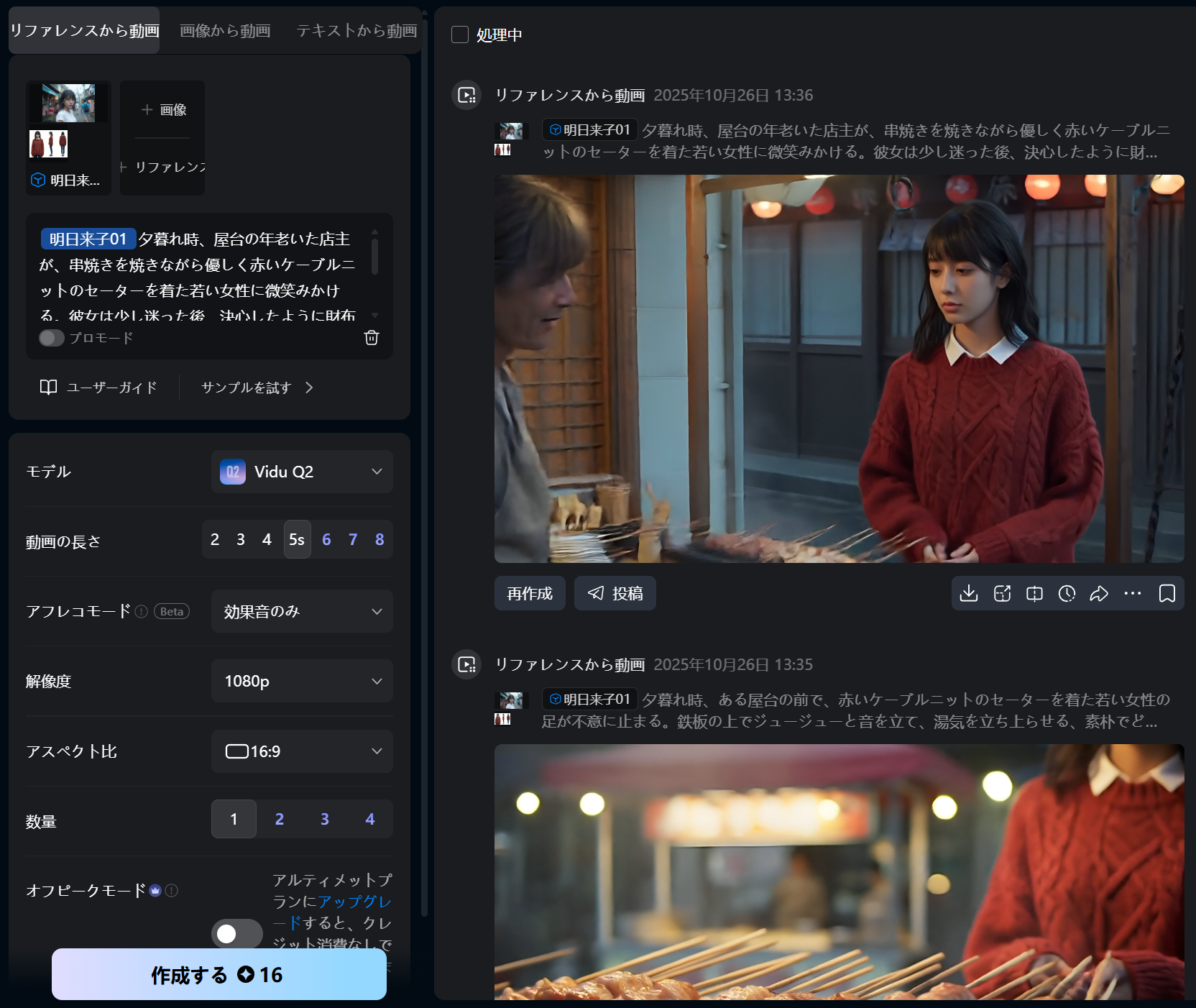This screenshot has width=1196, height=1008.
Task: Click the split-frame icon in the video toolbar
Action: (x=1034, y=593)
